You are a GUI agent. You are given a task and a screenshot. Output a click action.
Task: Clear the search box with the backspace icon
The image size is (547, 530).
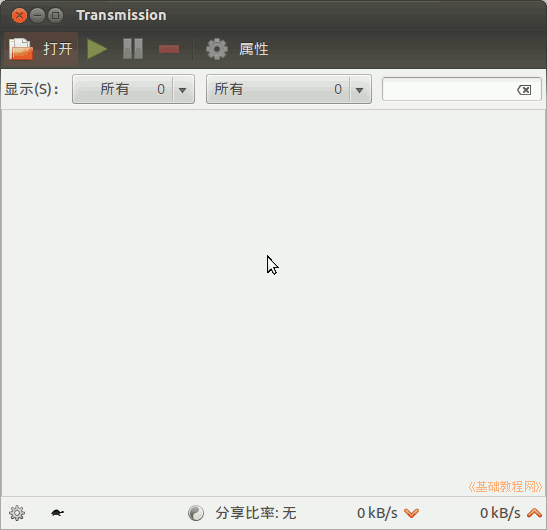pos(524,90)
